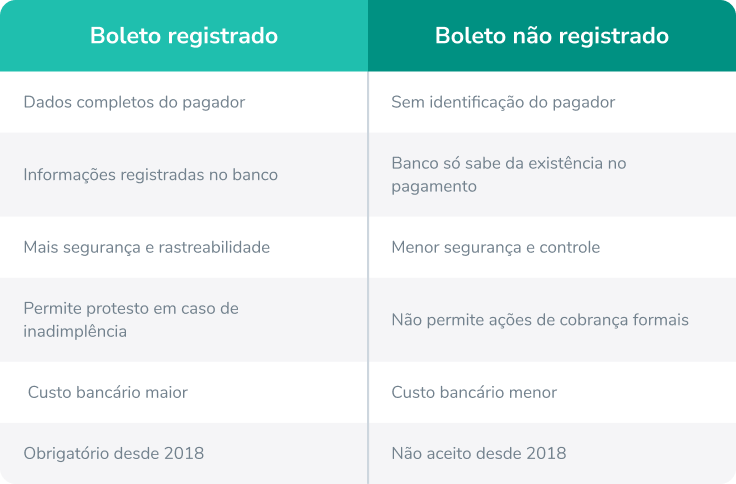
Task: Click the vertical divider between columns
Action: click(368, 277)
